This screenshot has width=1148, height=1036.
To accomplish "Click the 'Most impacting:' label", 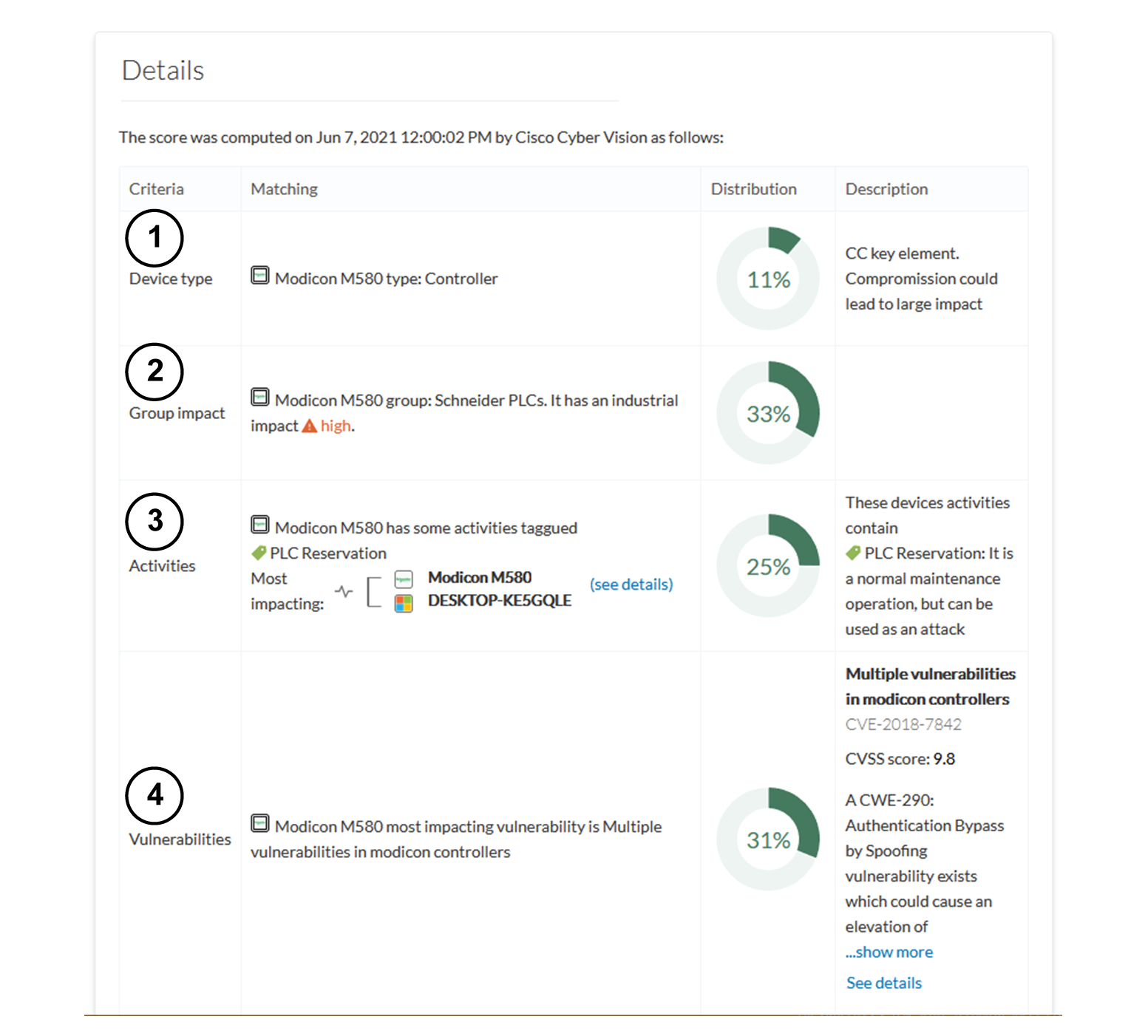I will (x=287, y=591).
